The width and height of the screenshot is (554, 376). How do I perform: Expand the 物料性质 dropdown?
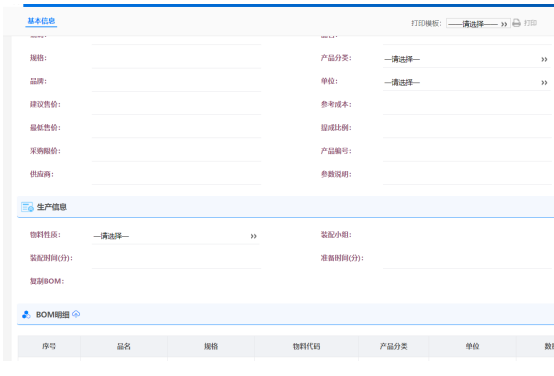[176, 236]
